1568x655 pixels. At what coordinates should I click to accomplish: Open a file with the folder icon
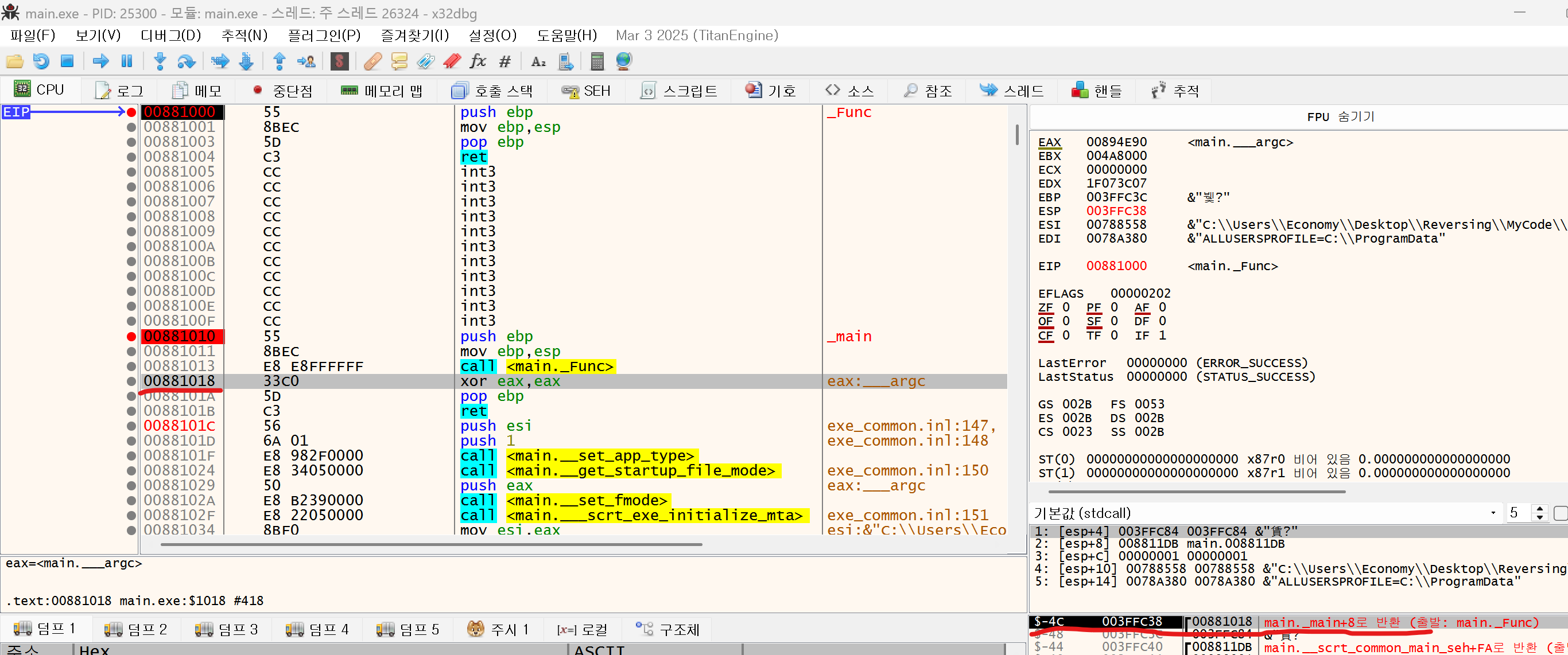click(14, 61)
